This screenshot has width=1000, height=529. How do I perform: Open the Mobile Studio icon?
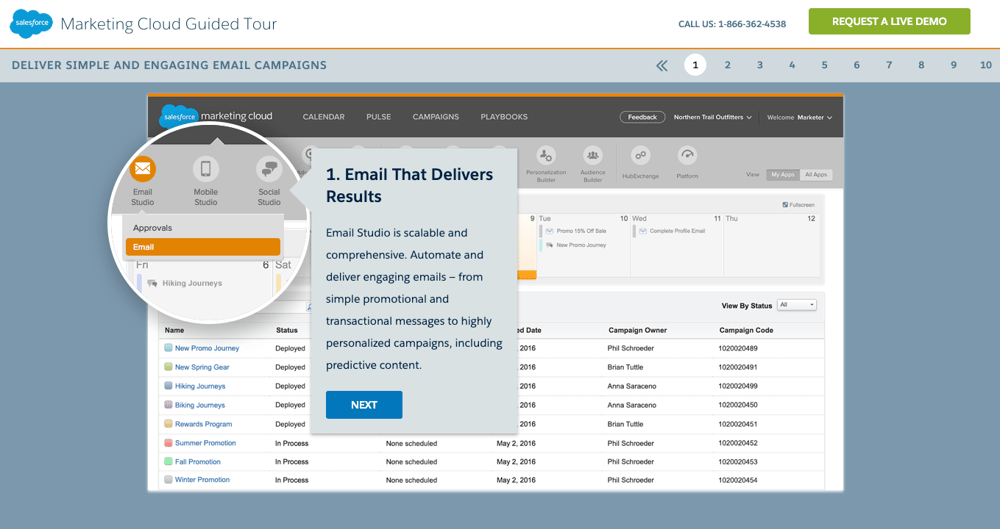tap(205, 169)
